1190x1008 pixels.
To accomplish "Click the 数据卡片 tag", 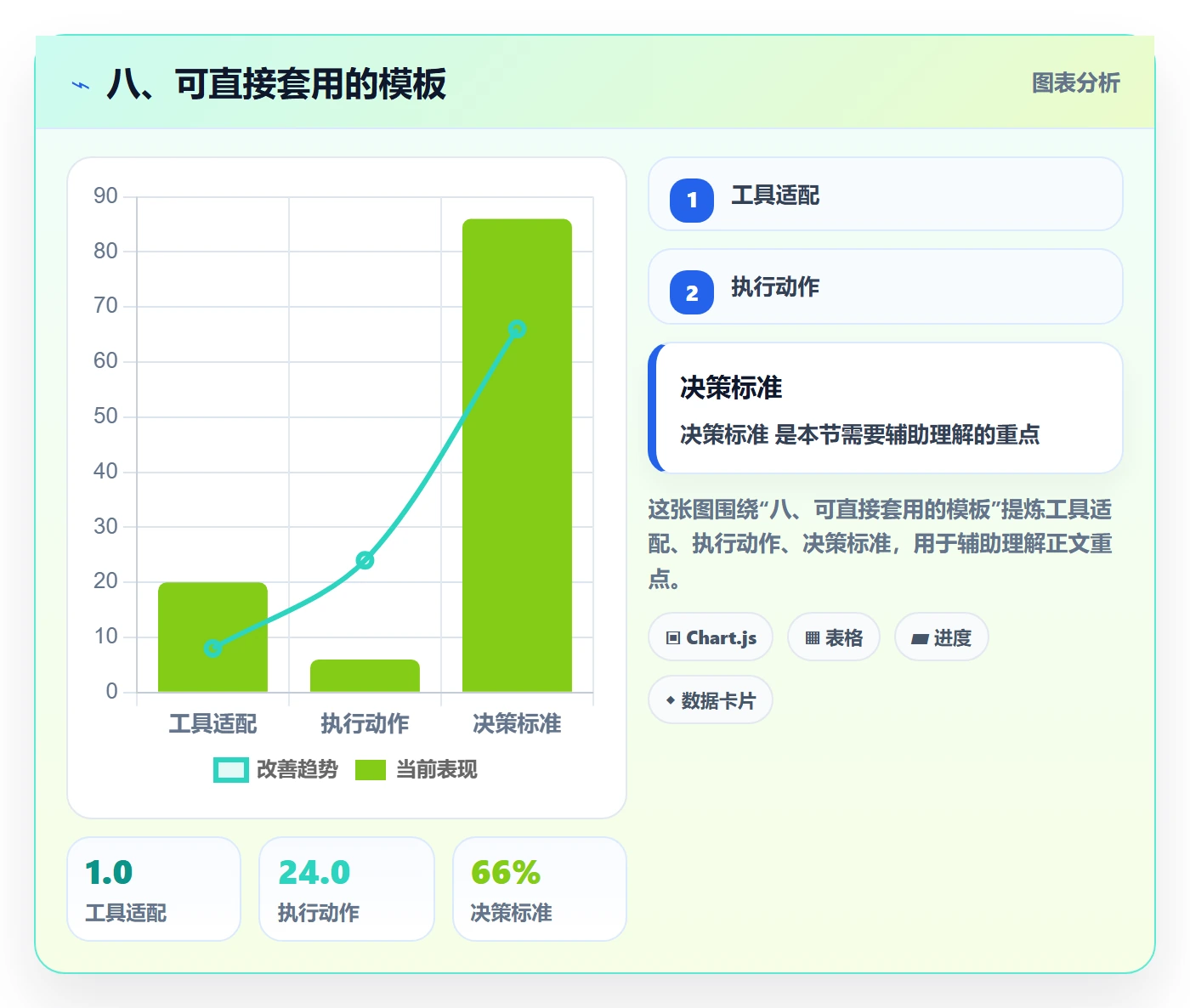I will tap(711, 699).
